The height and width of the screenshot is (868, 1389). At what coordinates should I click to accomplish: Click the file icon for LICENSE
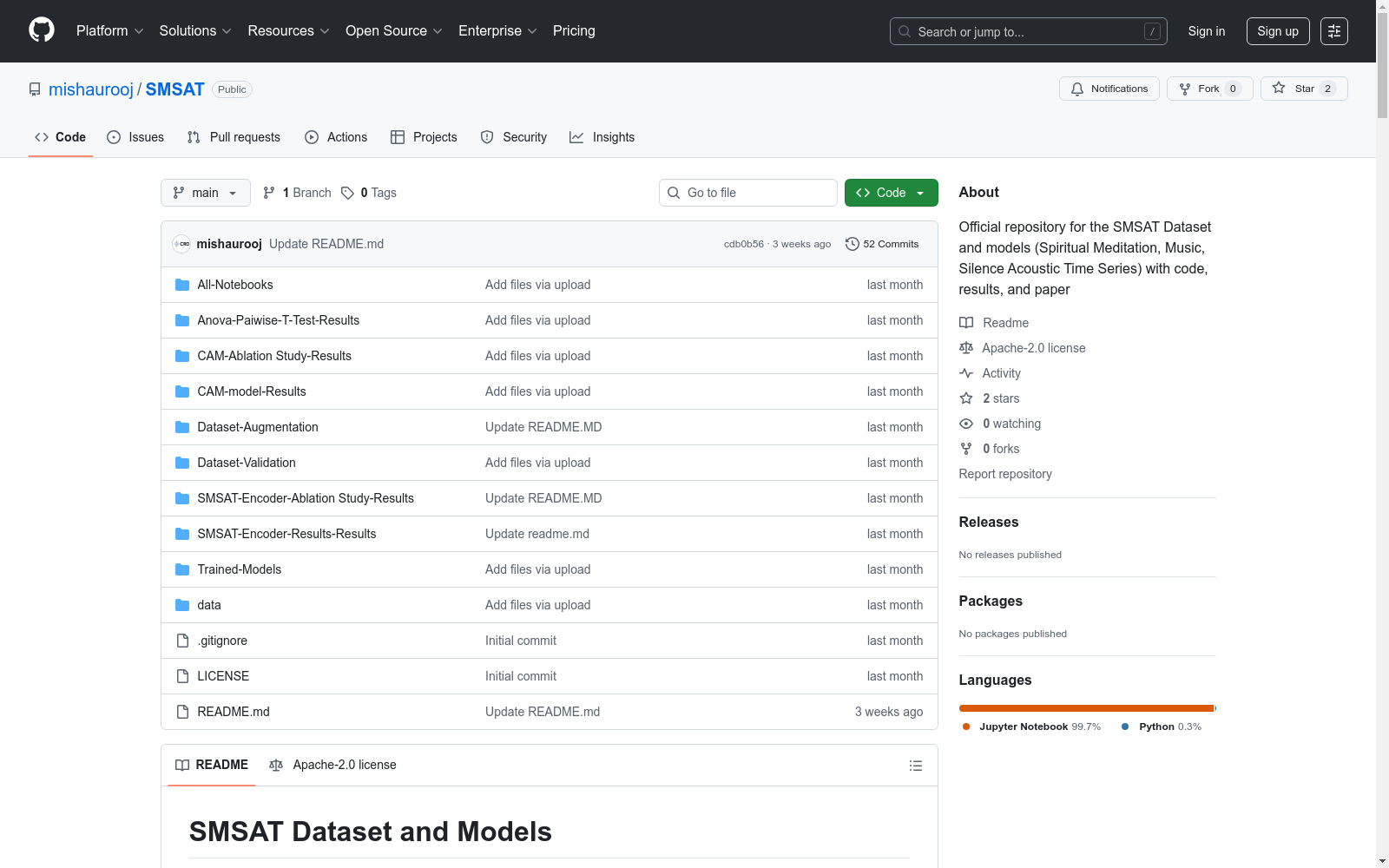(182, 676)
